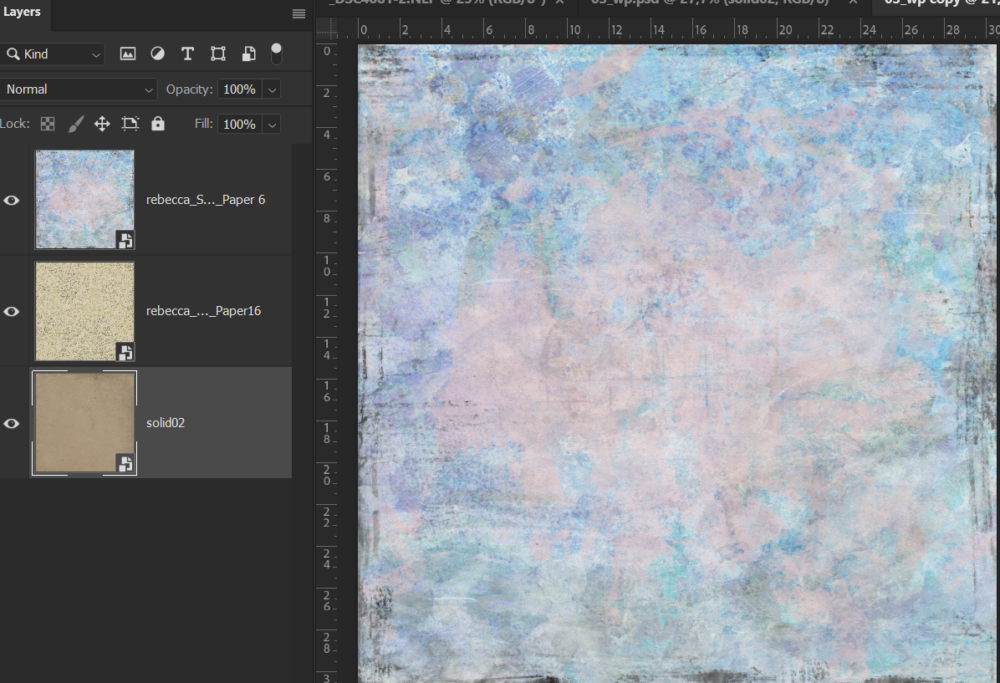Screen dimensions: 1000x683
Task: Click the Opacity label
Action: [x=189, y=89]
